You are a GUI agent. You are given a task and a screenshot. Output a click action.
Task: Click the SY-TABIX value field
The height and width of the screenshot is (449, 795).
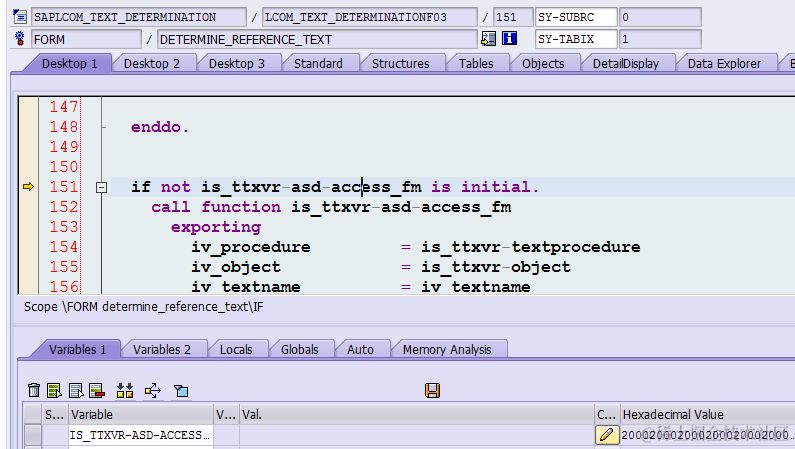tap(660, 39)
